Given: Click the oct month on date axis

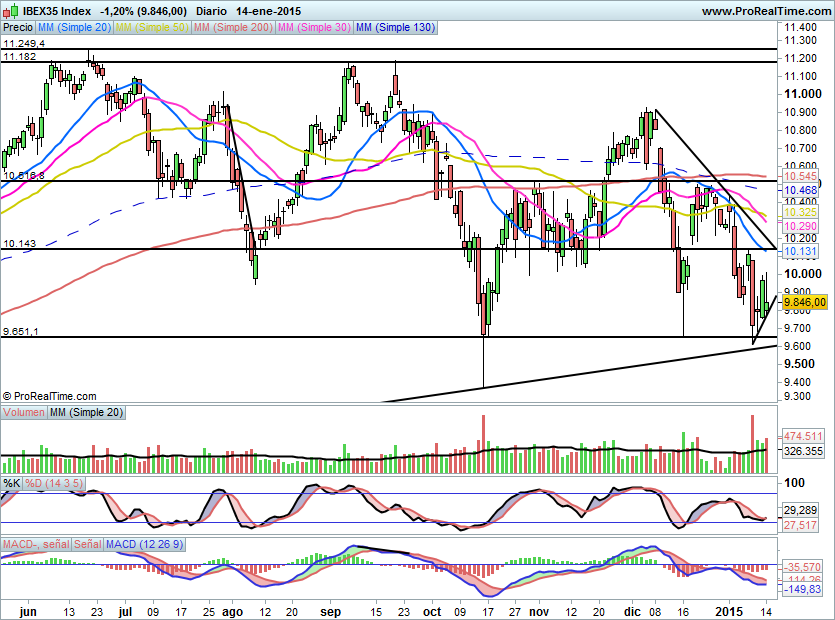Looking at the screenshot, I should (432, 611).
